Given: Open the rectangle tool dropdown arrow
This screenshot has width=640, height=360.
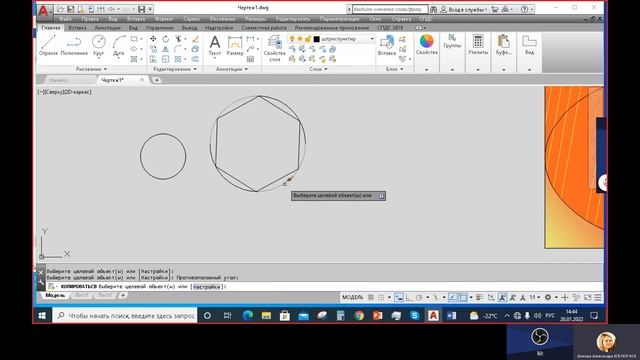Looking at the screenshot, I should [x=141, y=39].
